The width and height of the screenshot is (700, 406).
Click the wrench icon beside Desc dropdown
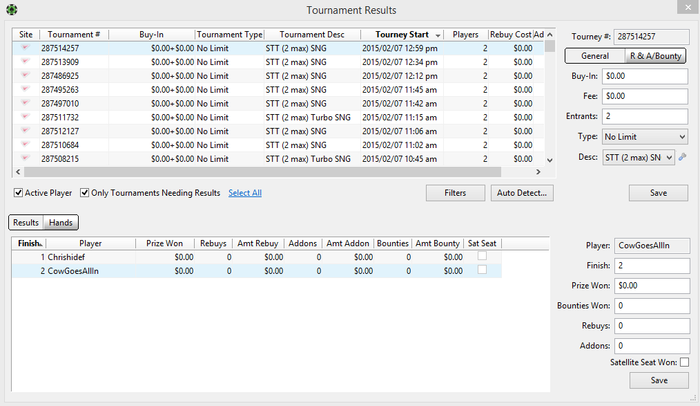coord(683,157)
